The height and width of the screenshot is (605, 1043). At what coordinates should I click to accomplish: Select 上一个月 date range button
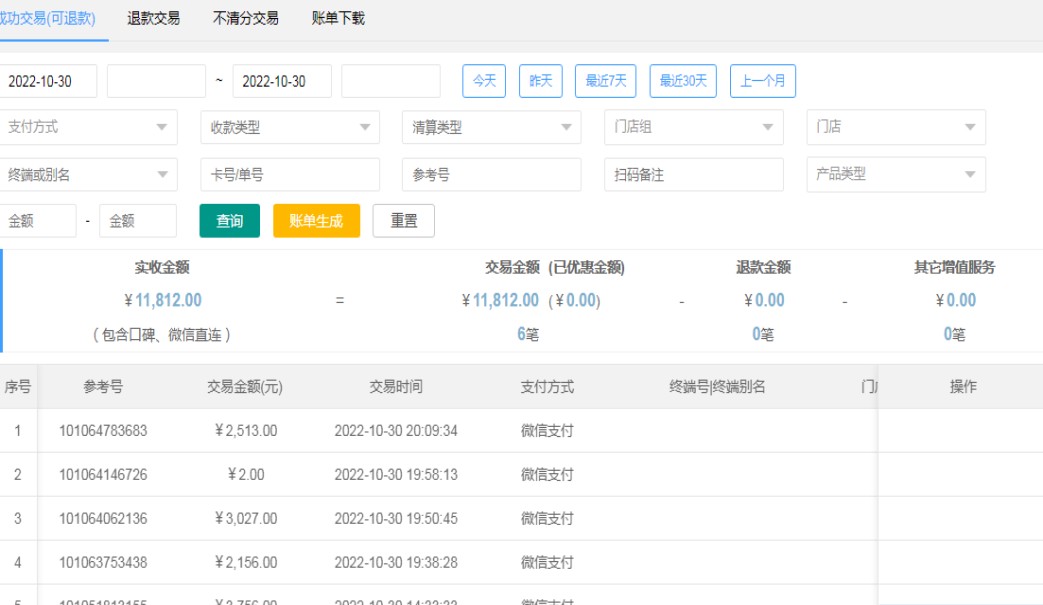(x=763, y=81)
